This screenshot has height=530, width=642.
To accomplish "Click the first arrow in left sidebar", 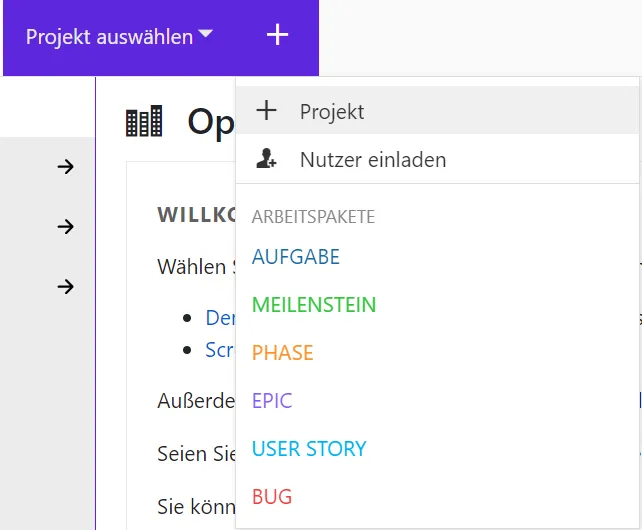I will pos(66,167).
